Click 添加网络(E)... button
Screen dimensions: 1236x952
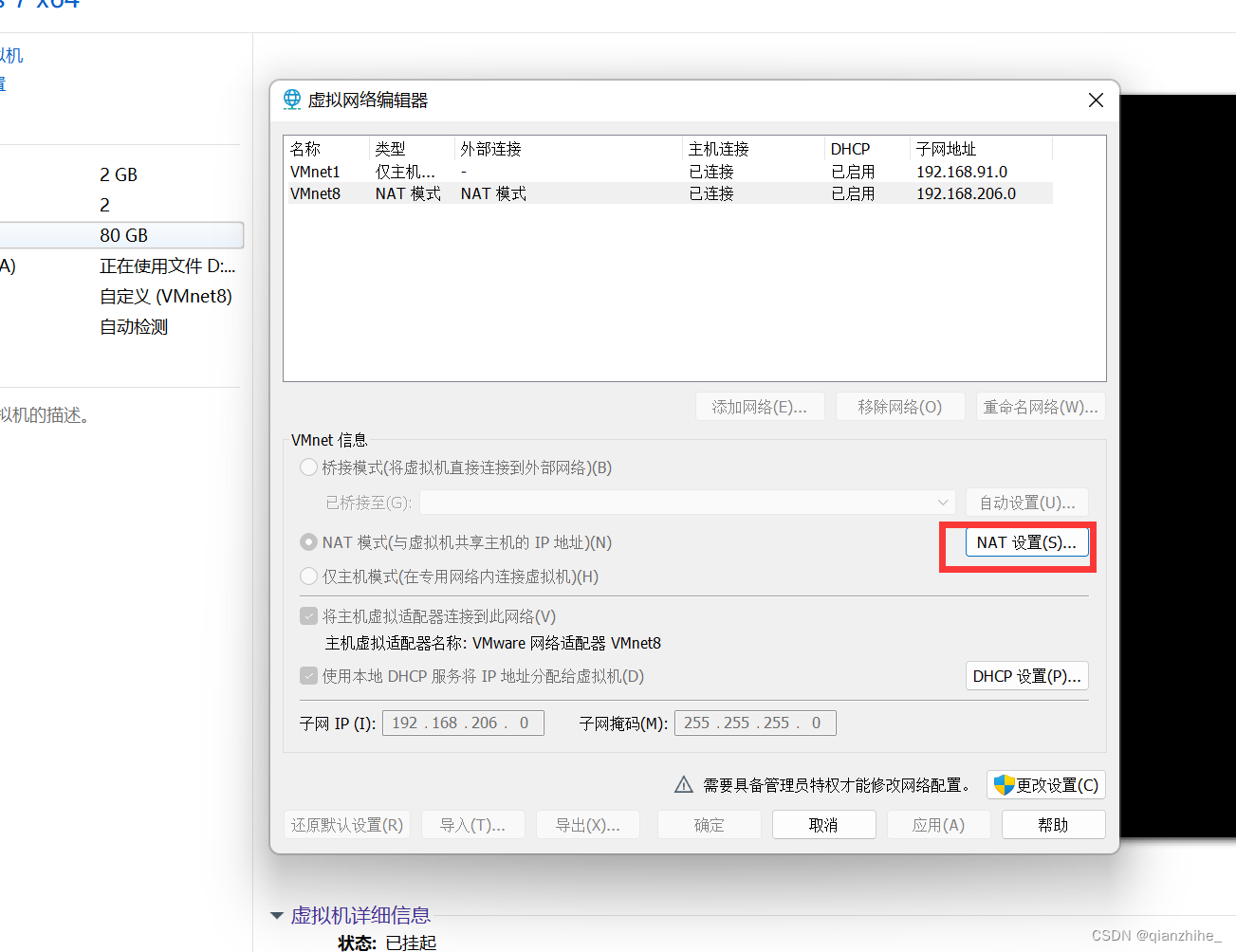click(x=760, y=407)
